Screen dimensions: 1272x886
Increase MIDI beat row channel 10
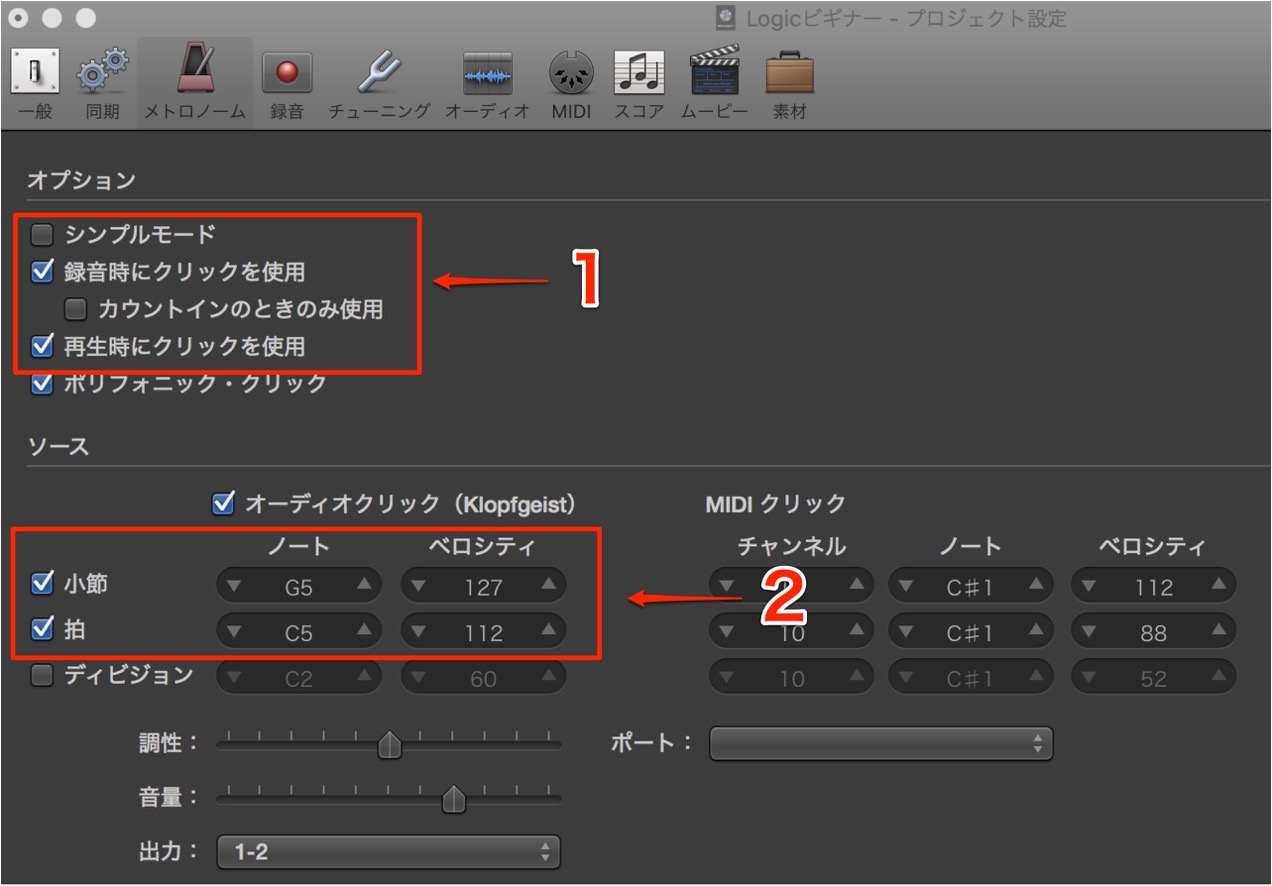pyautogui.click(x=857, y=631)
